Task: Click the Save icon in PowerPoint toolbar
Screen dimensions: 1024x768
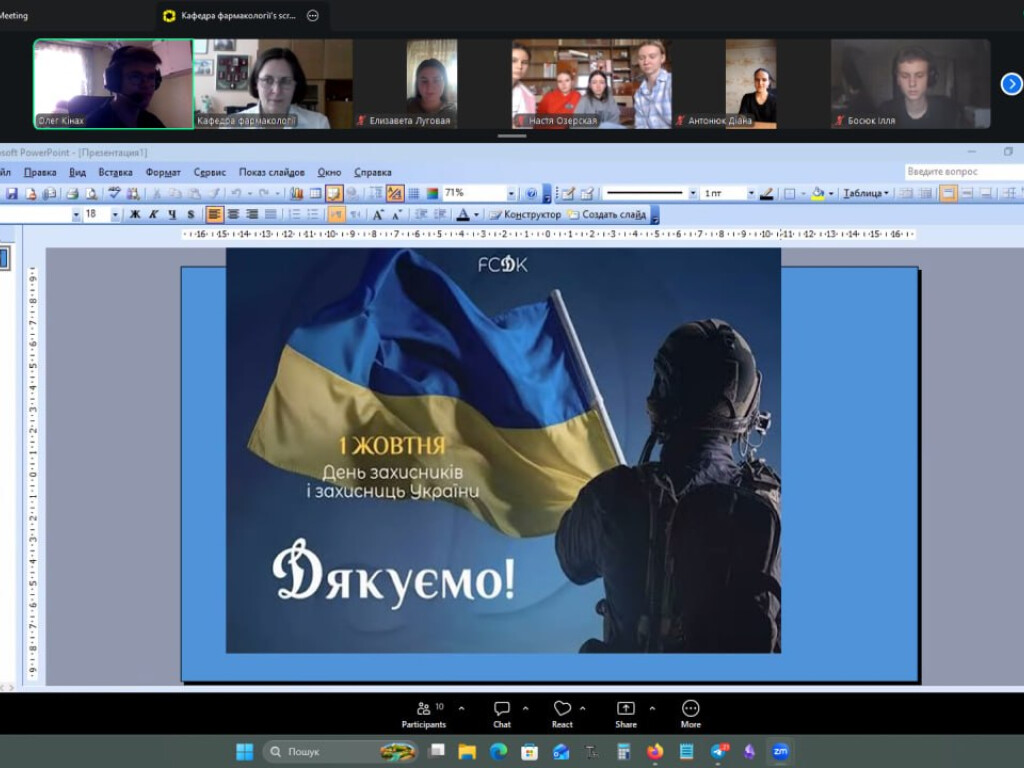Action: coord(11,193)
